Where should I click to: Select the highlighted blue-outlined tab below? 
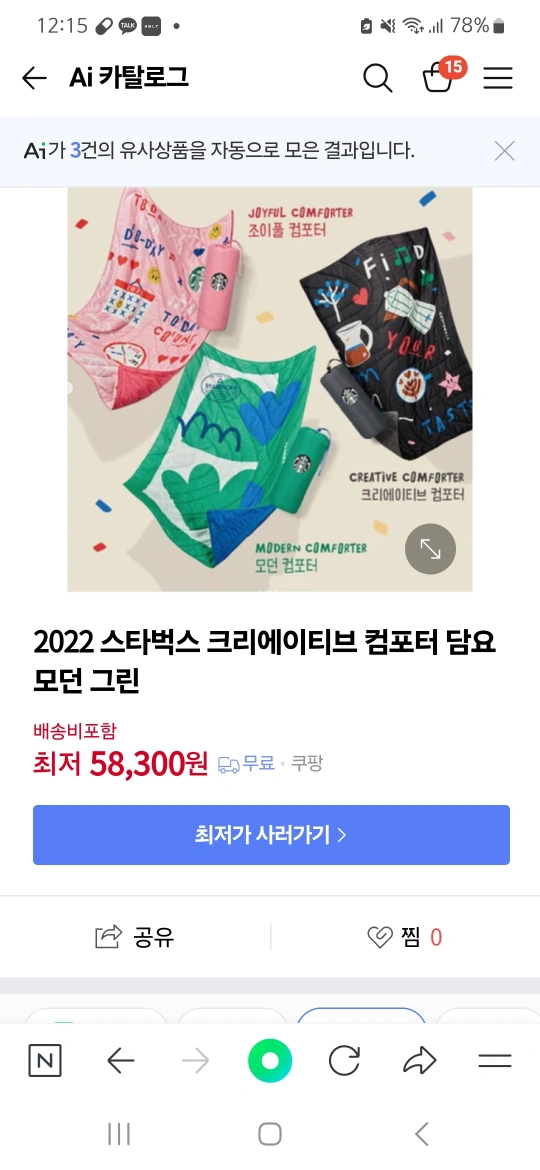point(361,1016)
